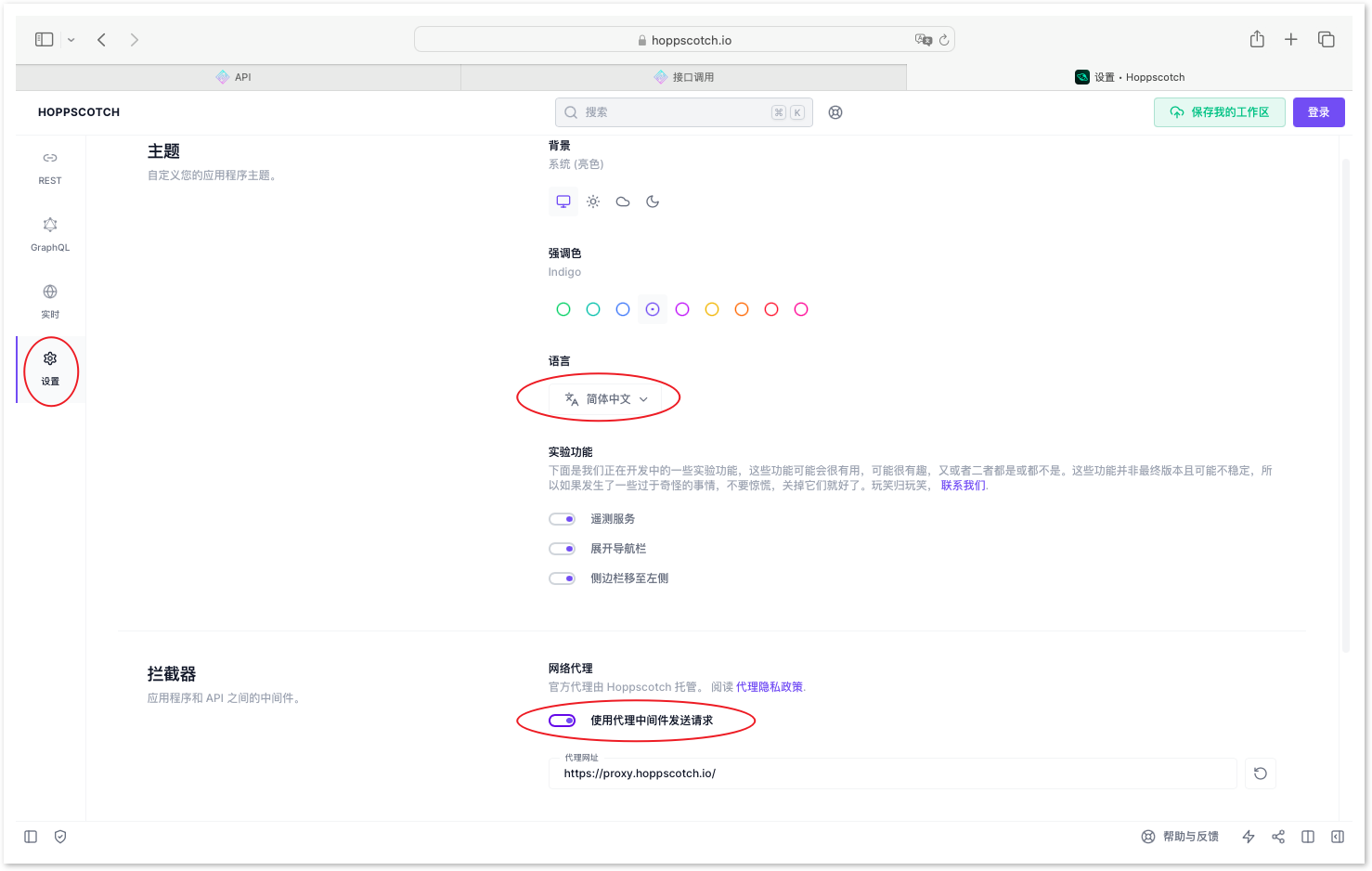Reload page with address bar refresh icon
Image resolution: width=1372 pixels, height=871 pixels.
(x=944, y=40)
